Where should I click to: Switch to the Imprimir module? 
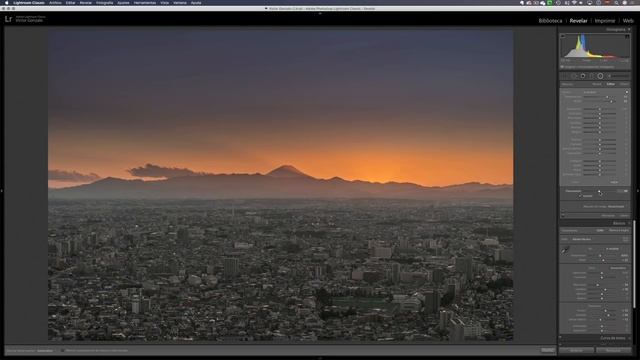click(x=605, y=20)
